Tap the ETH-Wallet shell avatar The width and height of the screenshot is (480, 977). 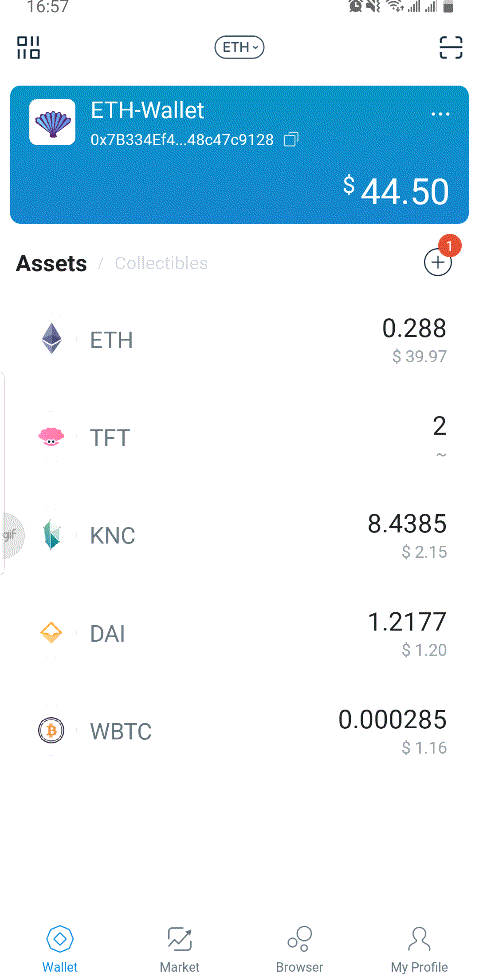tap(52, 122)
